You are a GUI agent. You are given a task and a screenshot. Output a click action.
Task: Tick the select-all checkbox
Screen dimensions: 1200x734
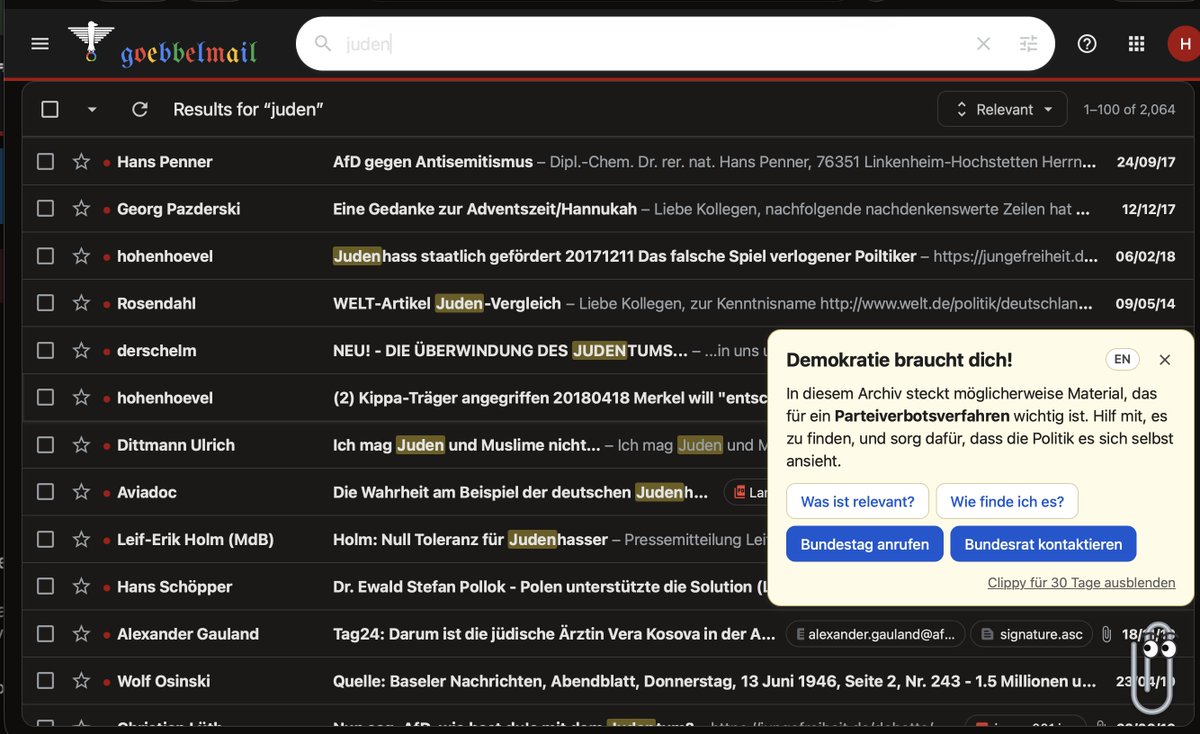[x=50, y=109]
